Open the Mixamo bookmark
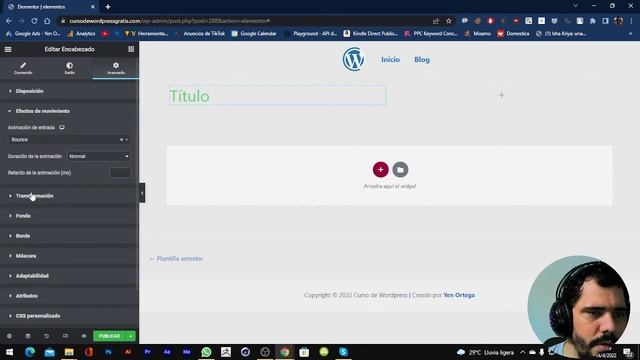The image size is (640, 360). coord(477,33)
